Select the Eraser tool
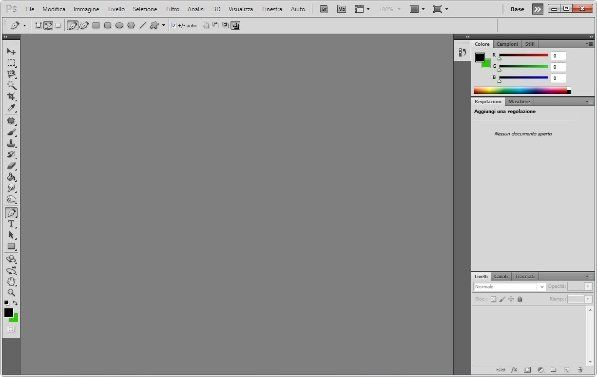 pos(11,166)
